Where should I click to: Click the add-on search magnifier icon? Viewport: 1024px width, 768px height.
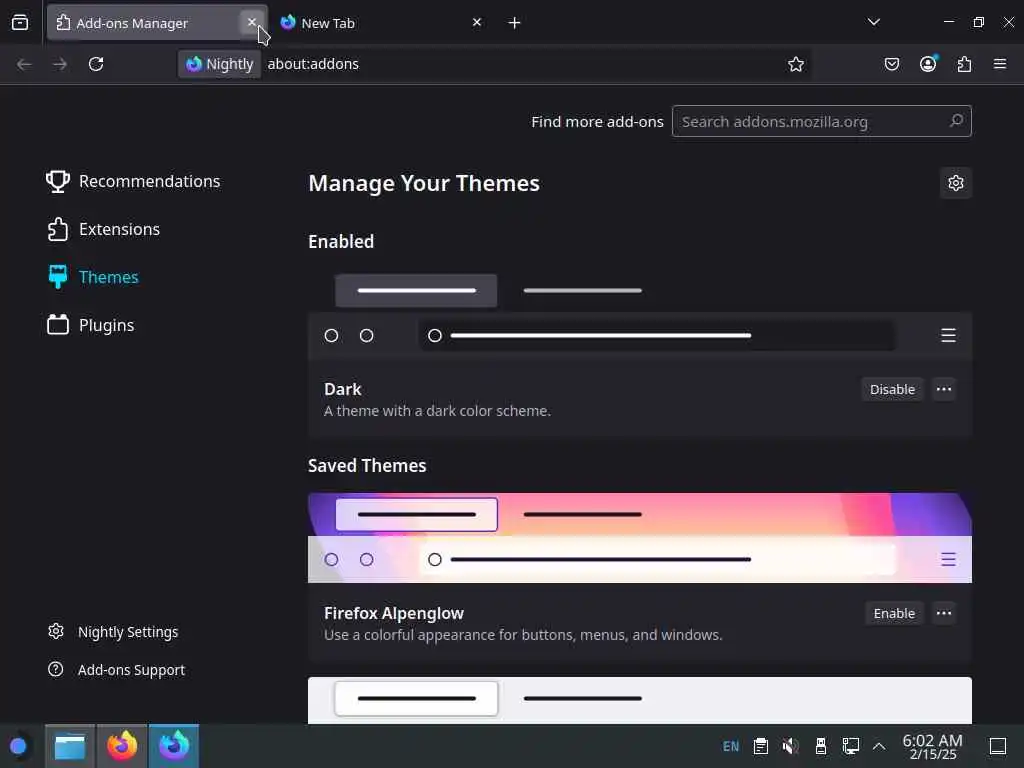tap(956, 121)
